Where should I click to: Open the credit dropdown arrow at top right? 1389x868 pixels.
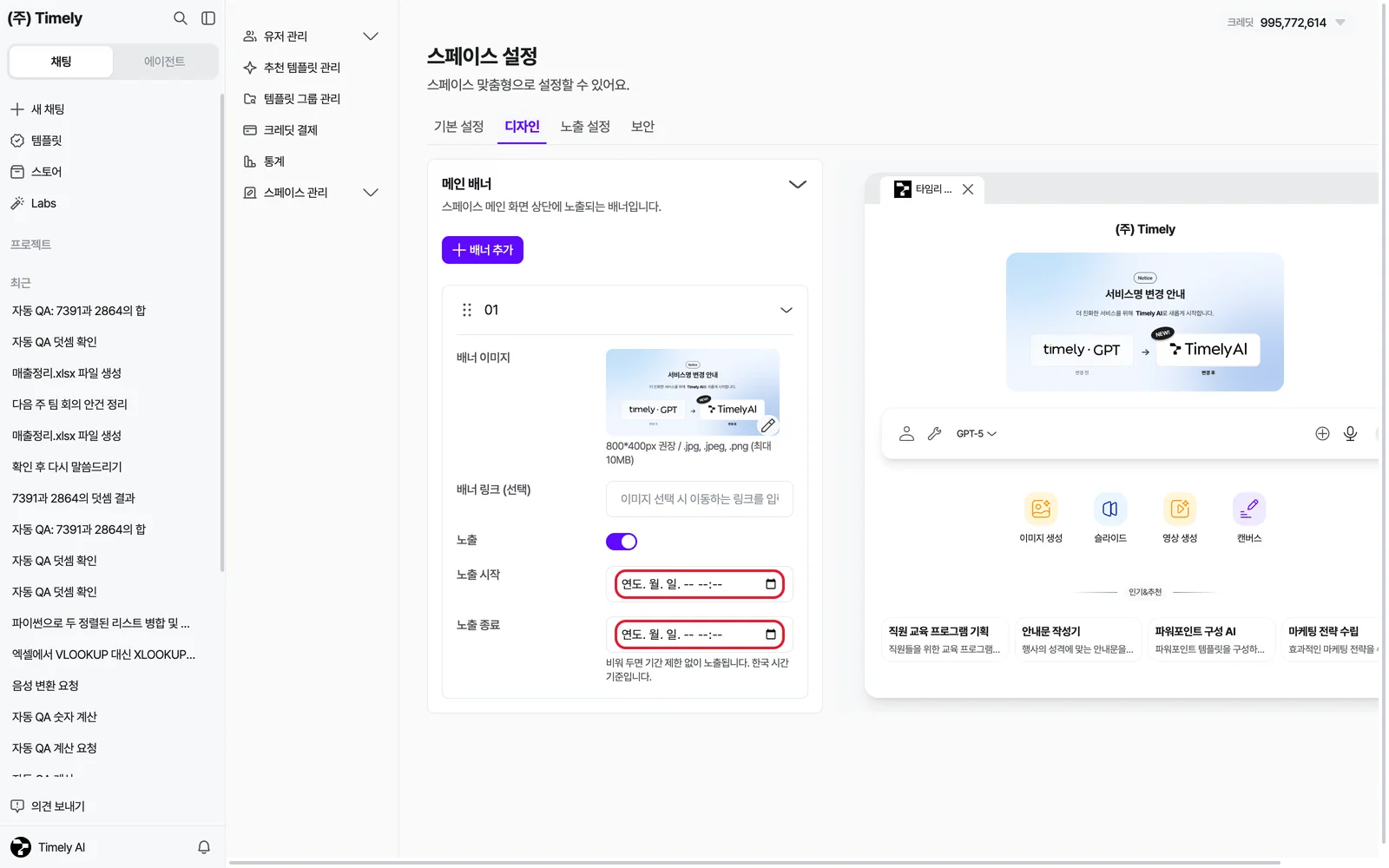(1340, 23)
